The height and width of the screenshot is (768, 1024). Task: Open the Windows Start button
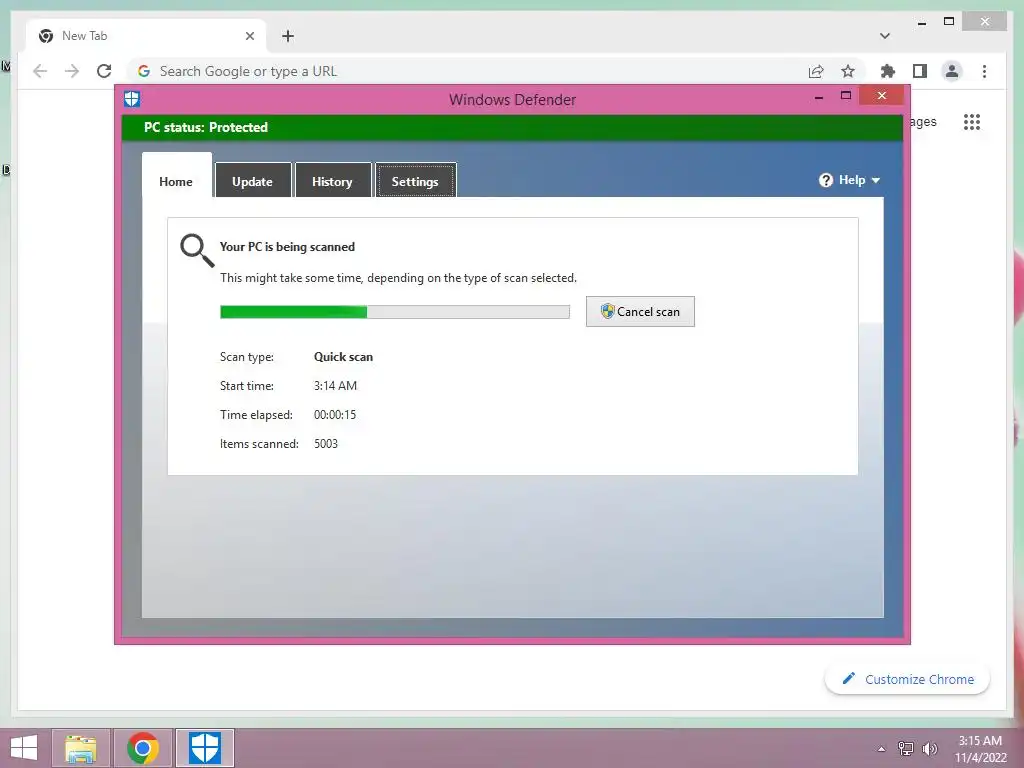click(x=24, y=748)
